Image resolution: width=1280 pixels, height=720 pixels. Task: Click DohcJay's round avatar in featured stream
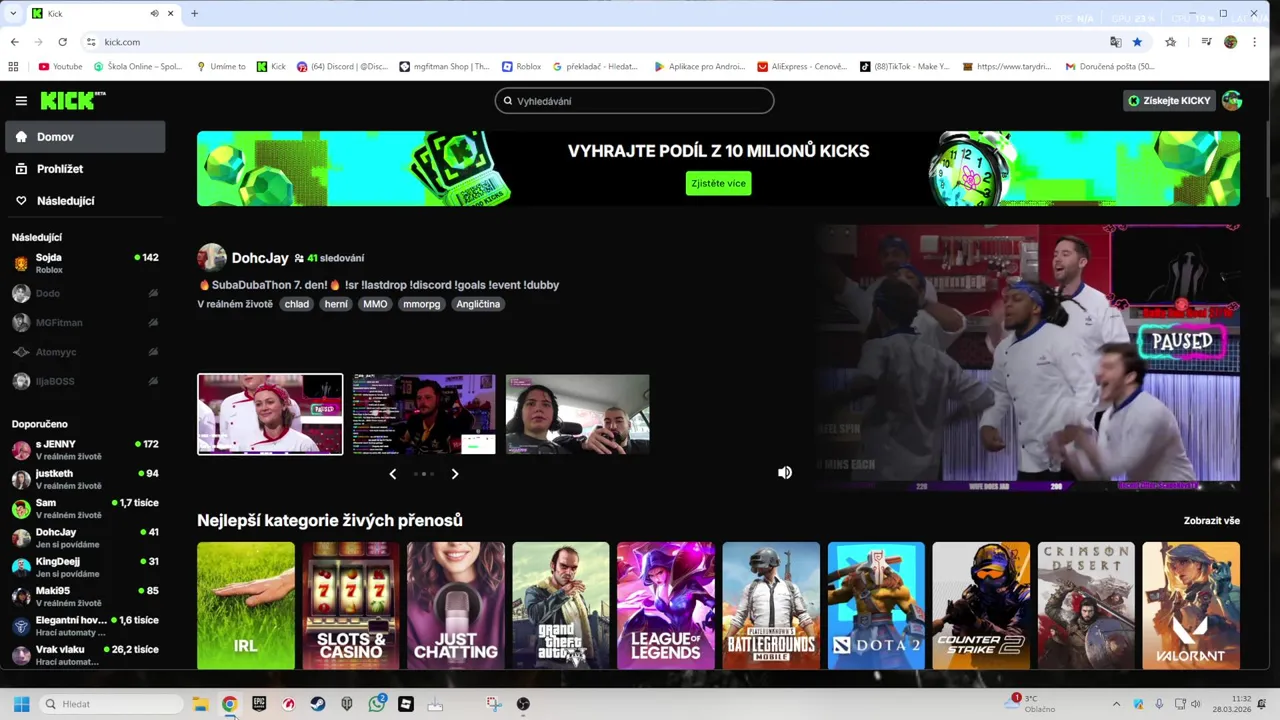pos(211,258)
